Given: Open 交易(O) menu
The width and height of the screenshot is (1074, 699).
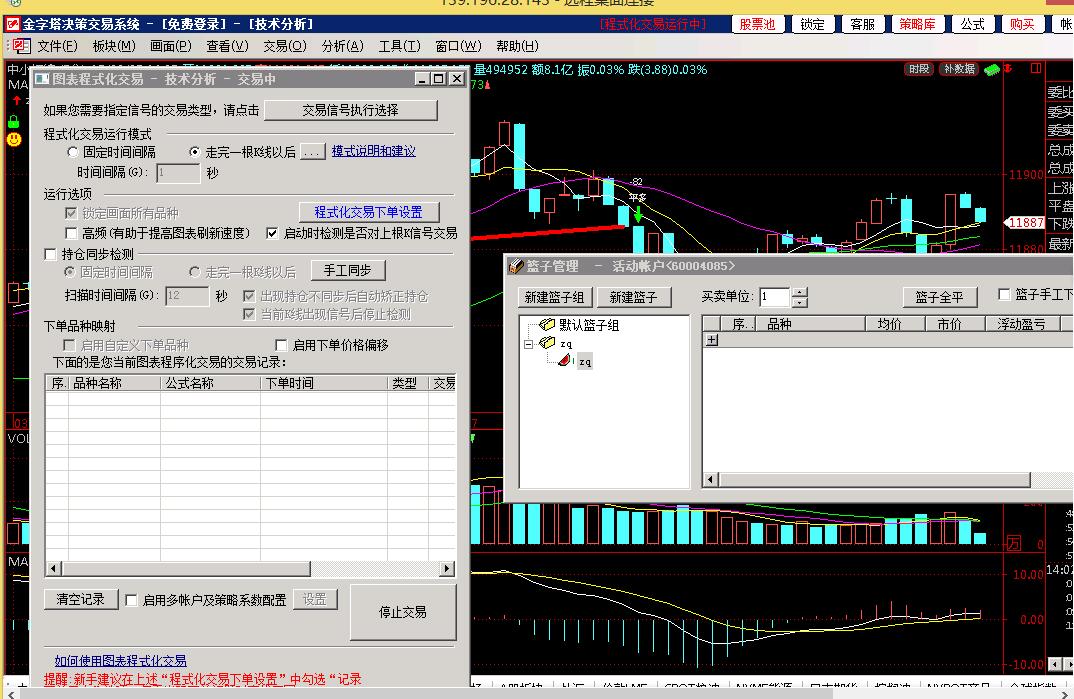Looking at the screenshot, I should 285,46.
